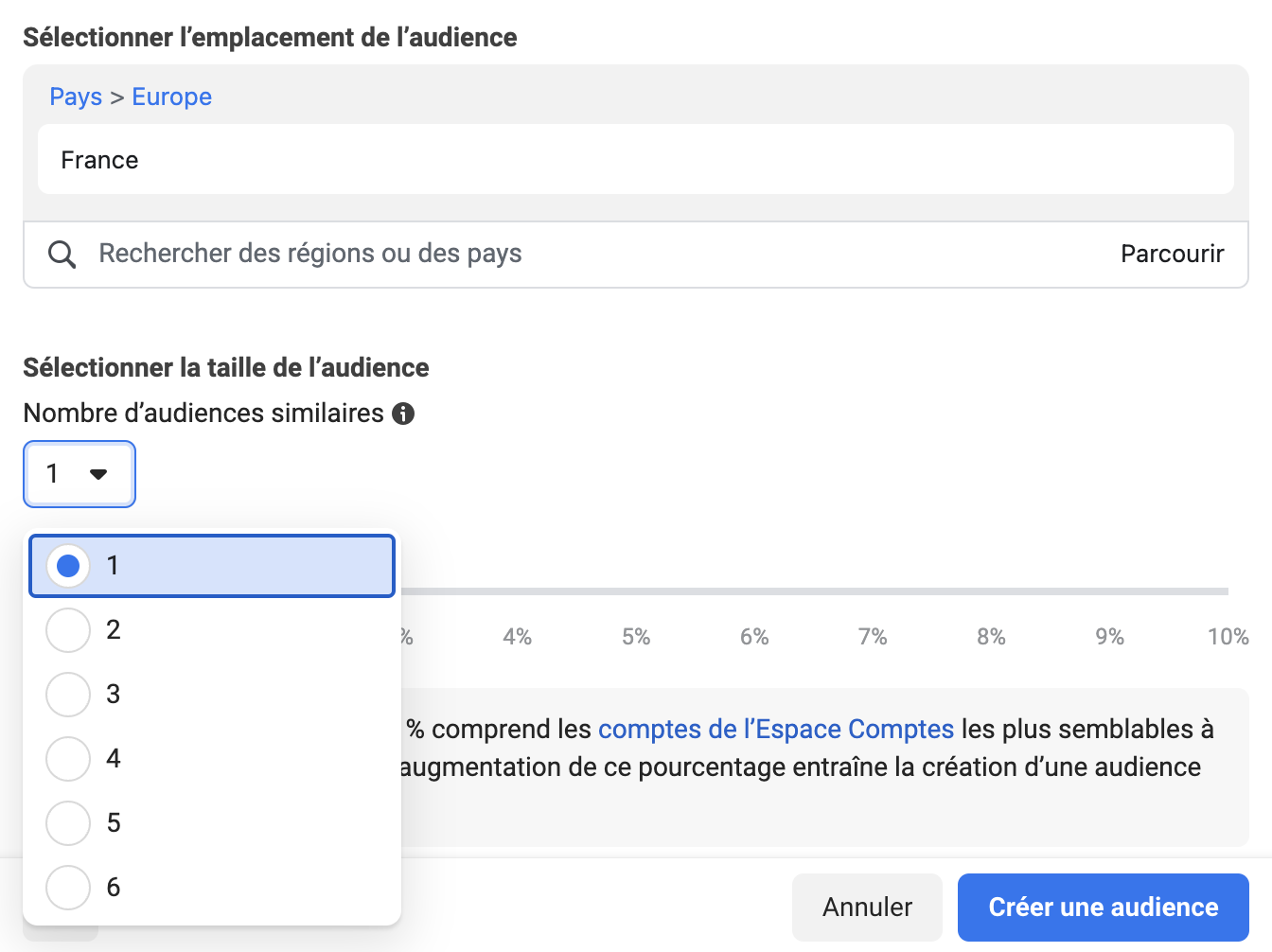Select radio option 3
Image resolution: width=1272 pixels, height=952 pixels.
68,695
